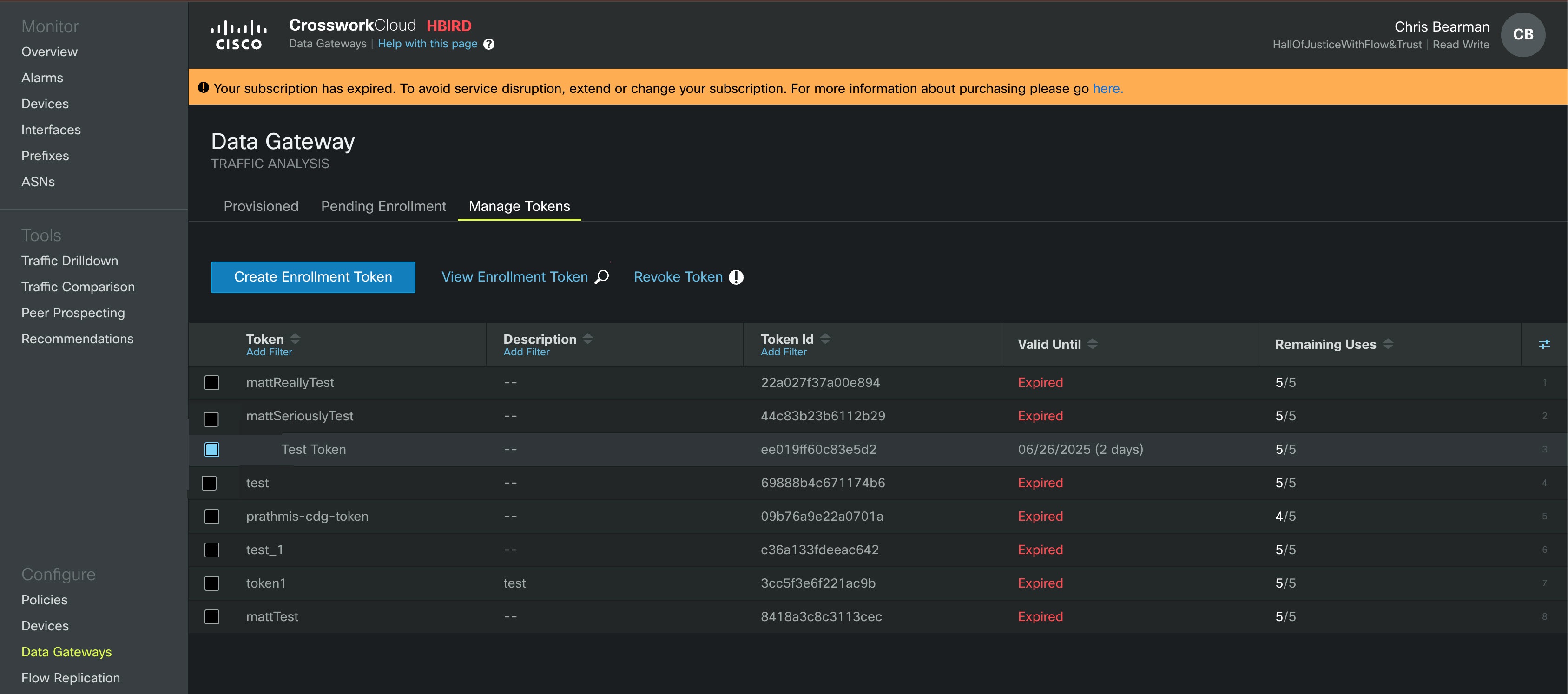Open the table column settings icon
The width and height of the screenshot is (1568, 694).
pos(1544,344)
